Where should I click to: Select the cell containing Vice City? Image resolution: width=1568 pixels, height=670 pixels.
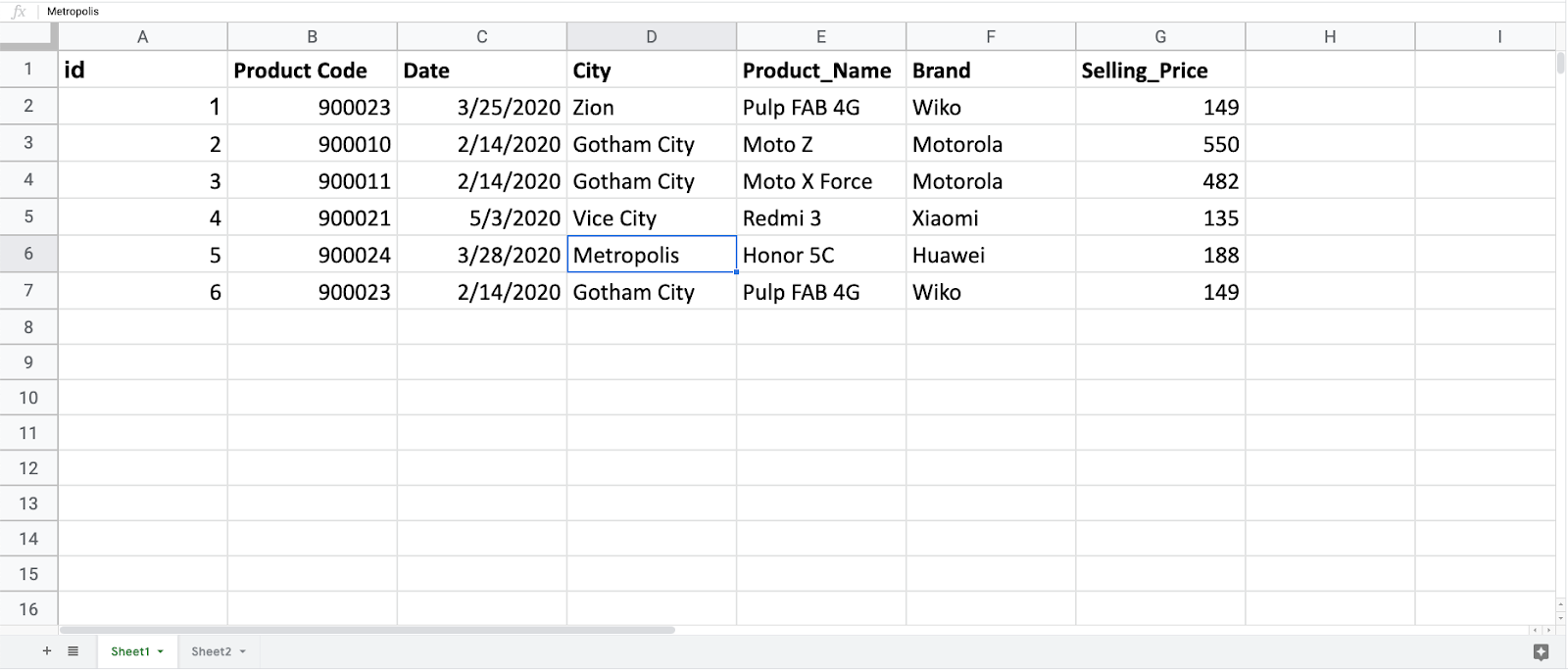(x=651, y=217)
